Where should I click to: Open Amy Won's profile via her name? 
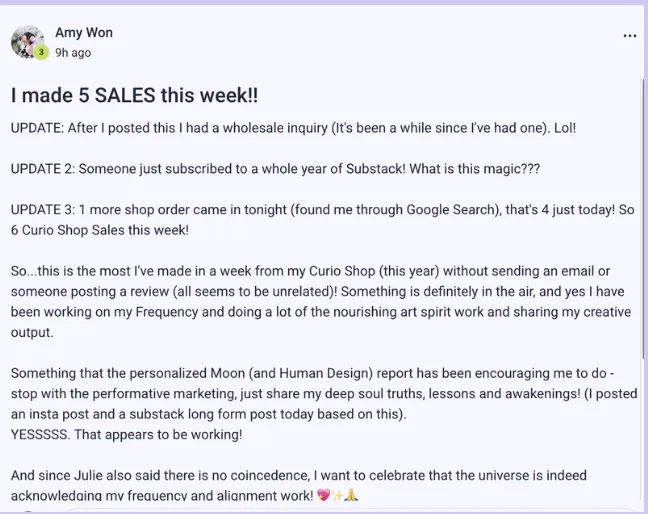[x=84, y=32]
